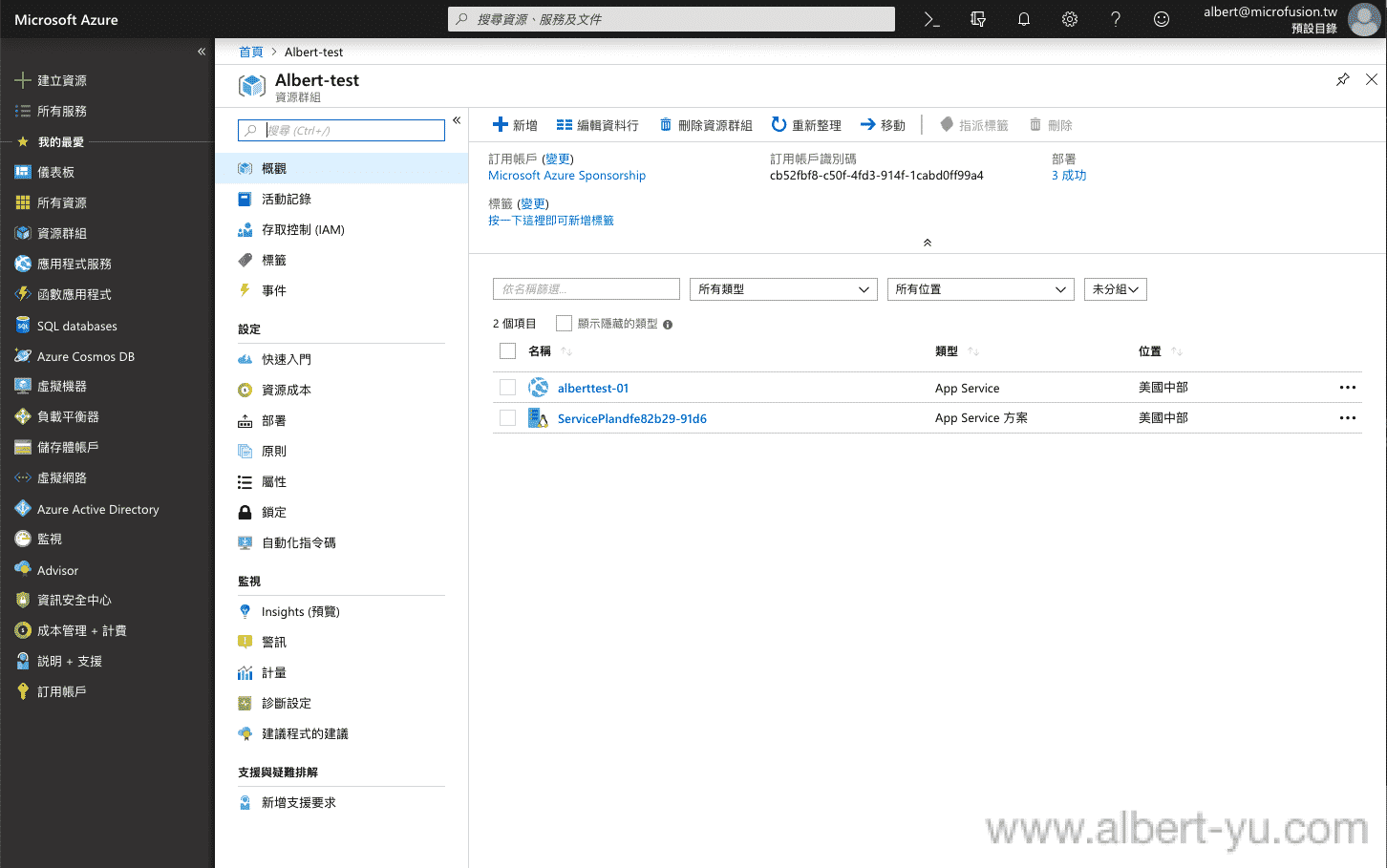1387x868 pixels.
Task: Pin the Albert-test blade to dashboard
Action: (x=1342, y=79)
